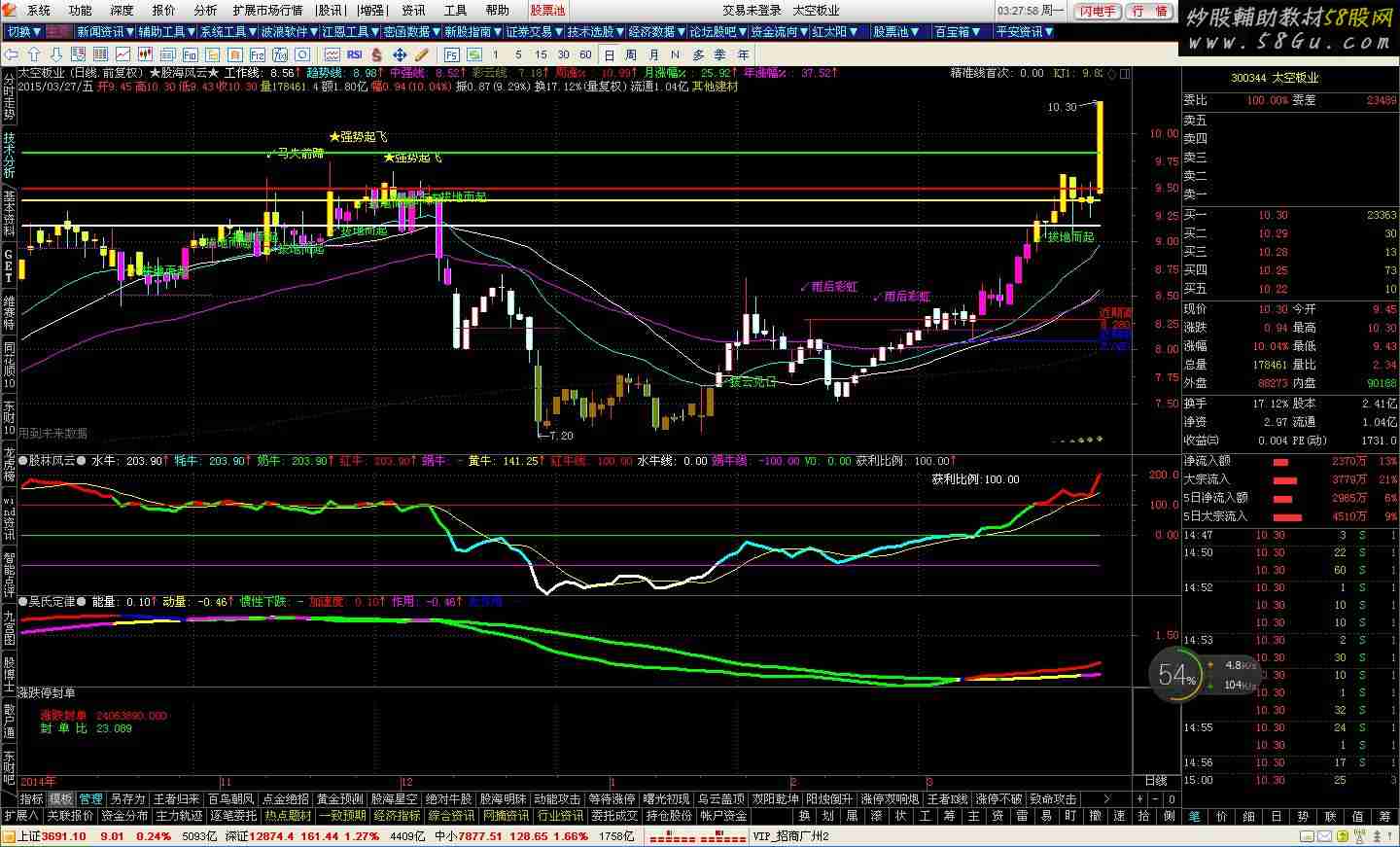
Task: Select the pencil drawing tool icon
Action: (x=422, y=54)
